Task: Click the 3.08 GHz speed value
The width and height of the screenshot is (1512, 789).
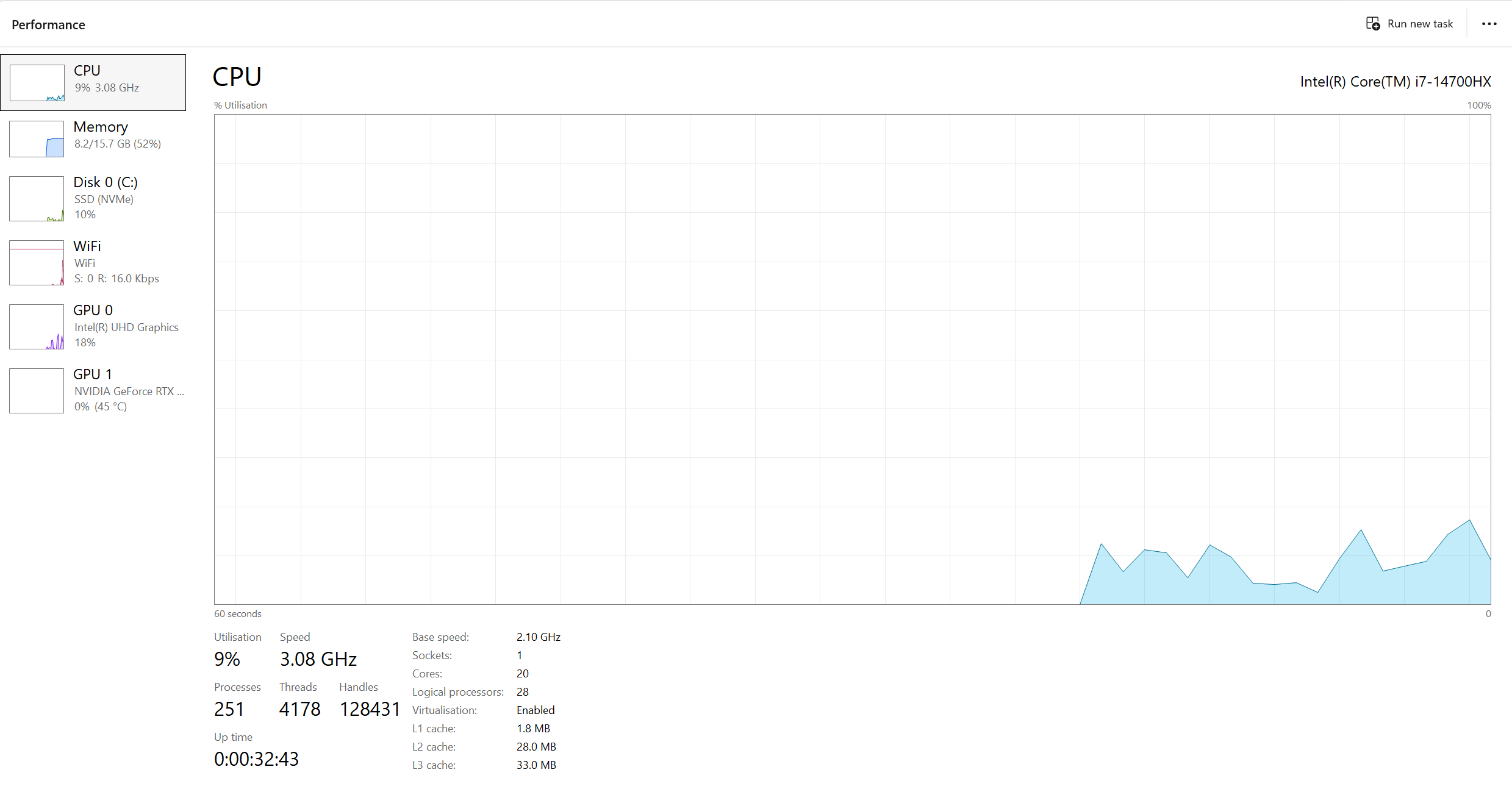Action: pos(318,659)
